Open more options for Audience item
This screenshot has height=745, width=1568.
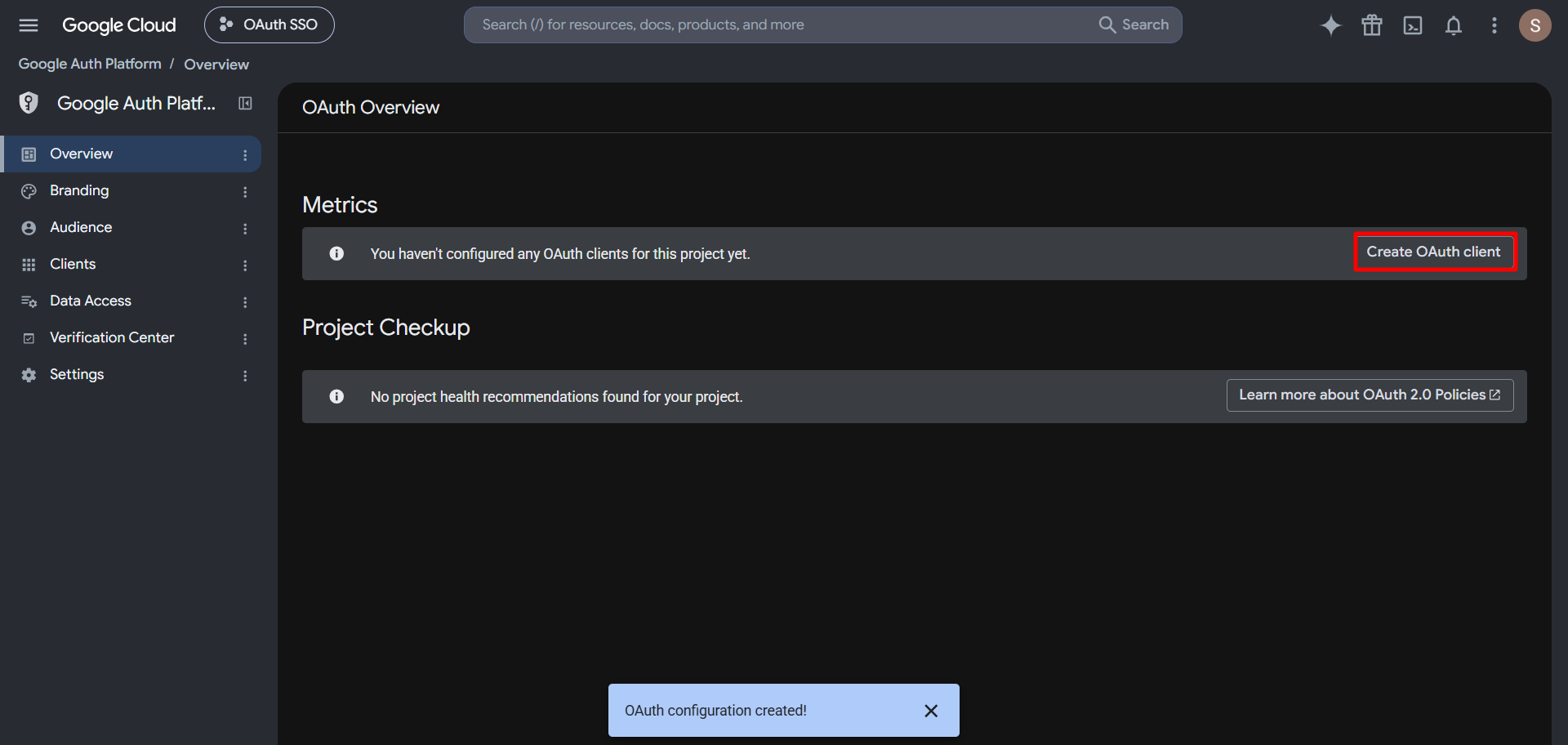coord(245,228)
